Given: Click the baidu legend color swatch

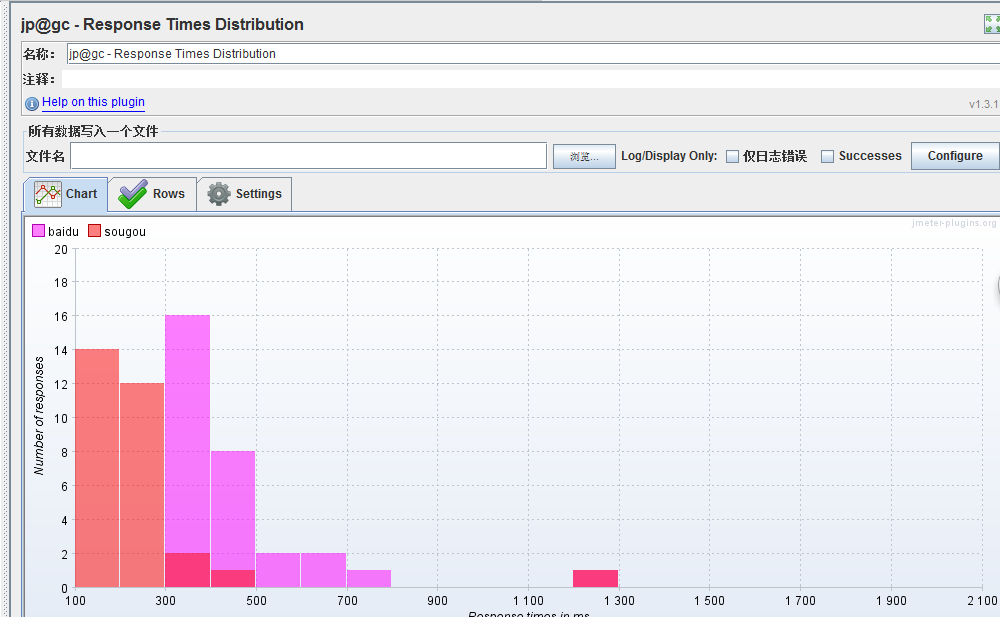Looking at the screenshot, I should (x=38, y=231).
